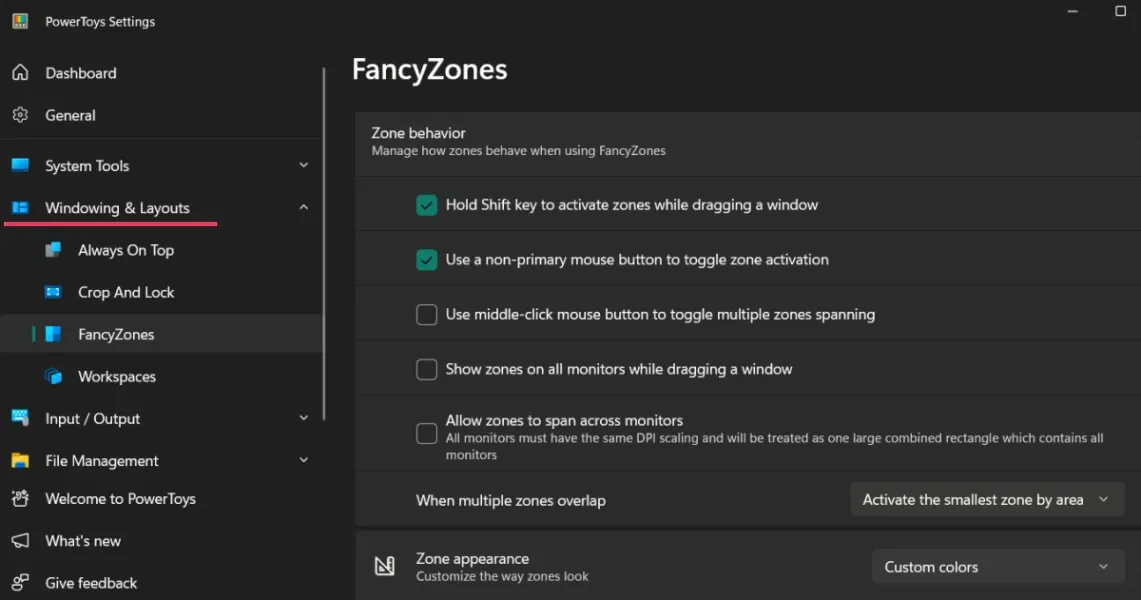Open Welcome to PowerToys page
The height and width of the screenshot is (600, 1141).
click(x=120, y=499)
